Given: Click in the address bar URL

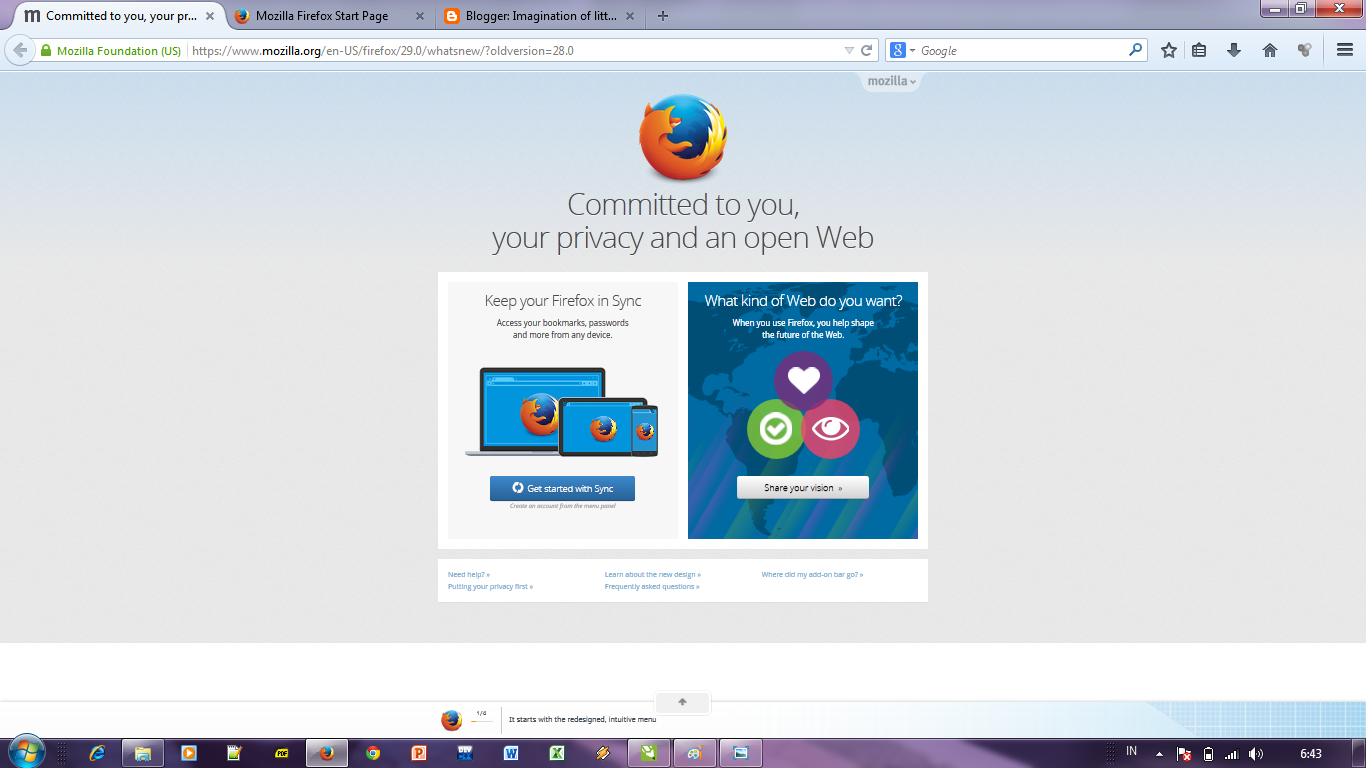Looking at the screenshot, I should 515,50.
